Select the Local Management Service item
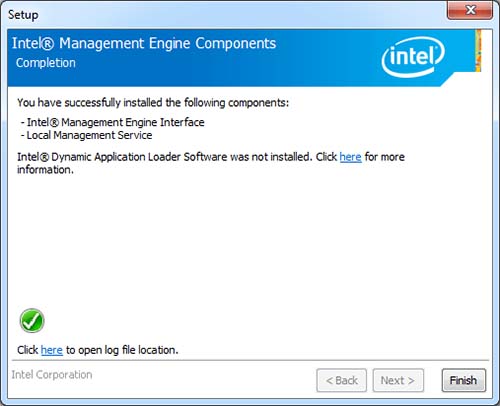The image size is (500, 406). pos(86,135)
